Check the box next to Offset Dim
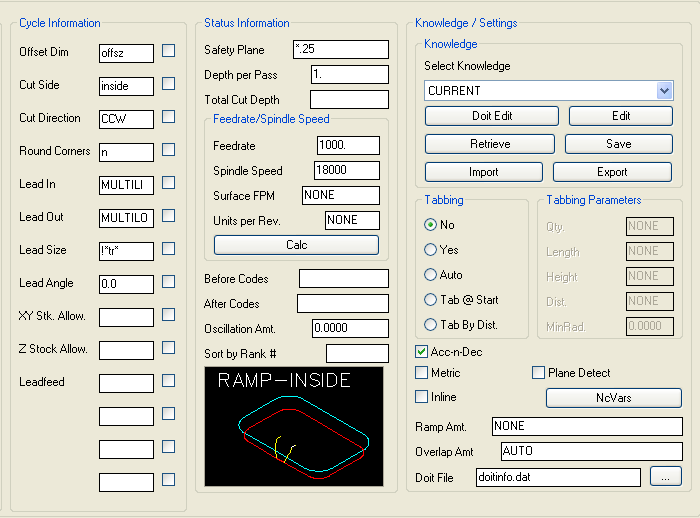Image resolution: width=700 pixels, height=518 pixels. click(x=168, y=50)
